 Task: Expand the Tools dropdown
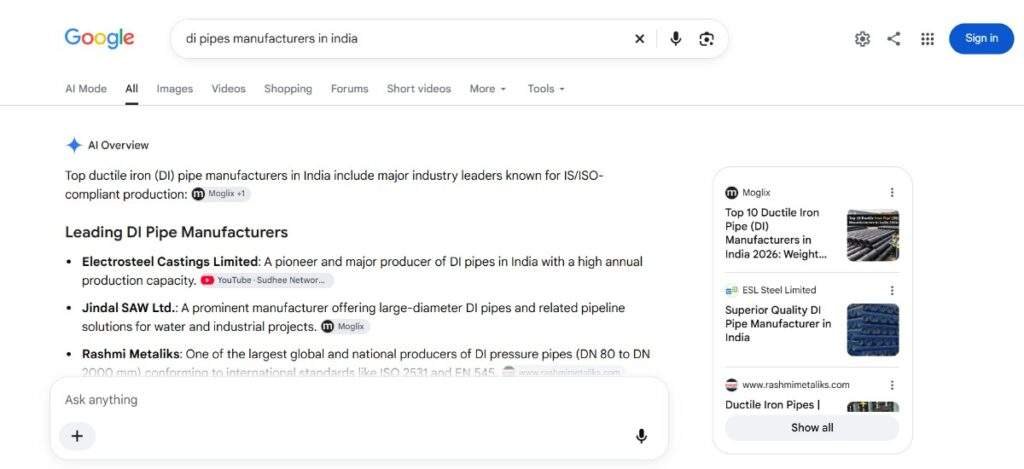[x=546, y=89]
